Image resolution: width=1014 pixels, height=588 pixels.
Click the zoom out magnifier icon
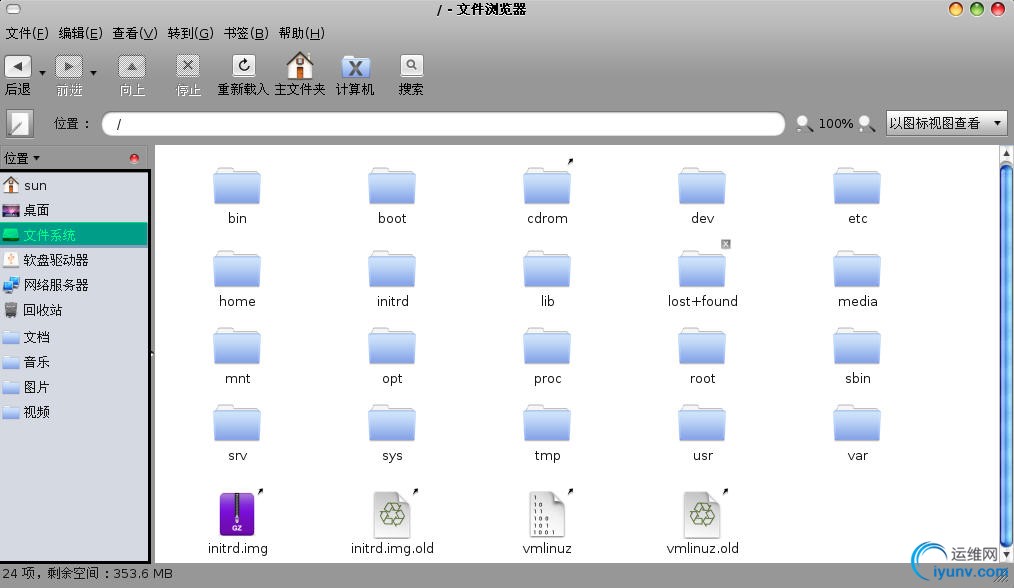coord(804,124)
